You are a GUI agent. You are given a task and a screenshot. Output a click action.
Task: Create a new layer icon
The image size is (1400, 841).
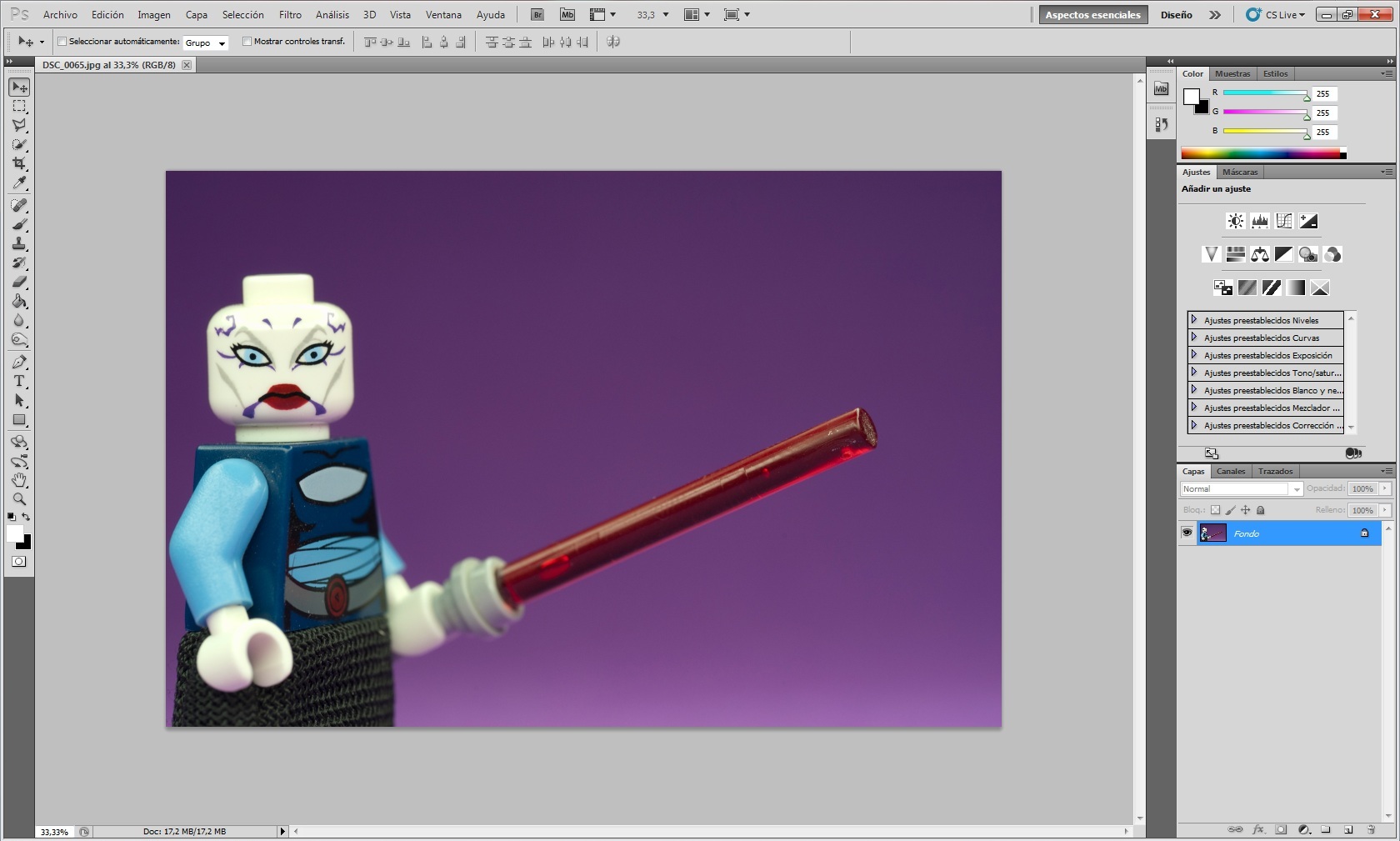[1347, 829]
